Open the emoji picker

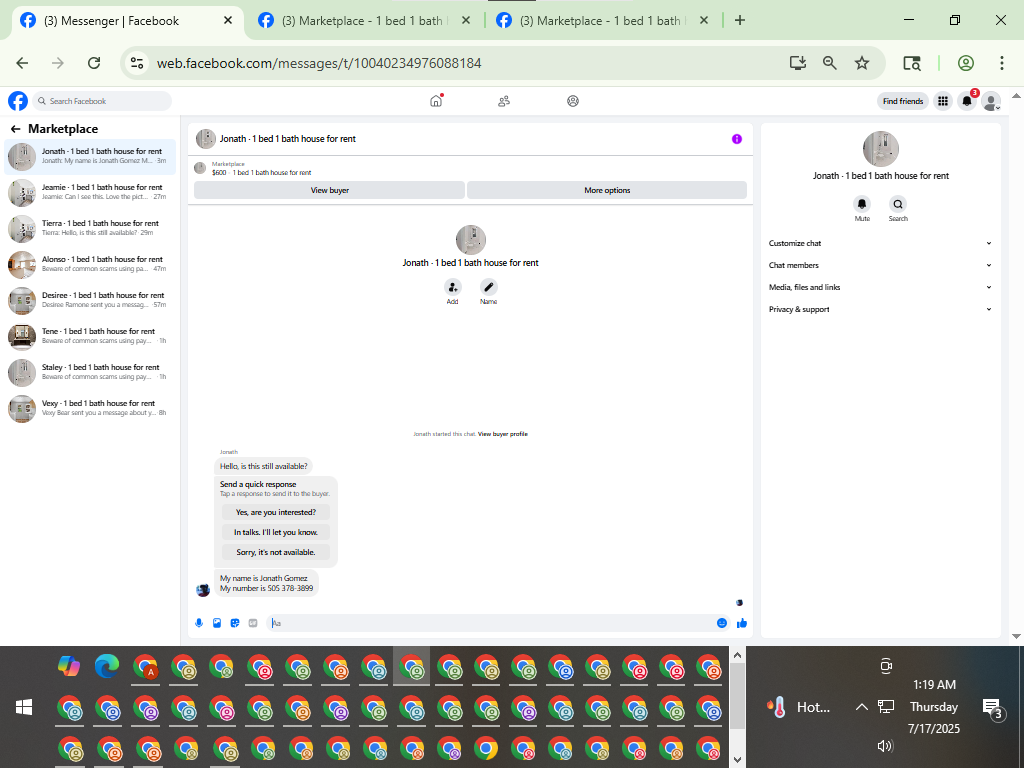click(722, 623)
